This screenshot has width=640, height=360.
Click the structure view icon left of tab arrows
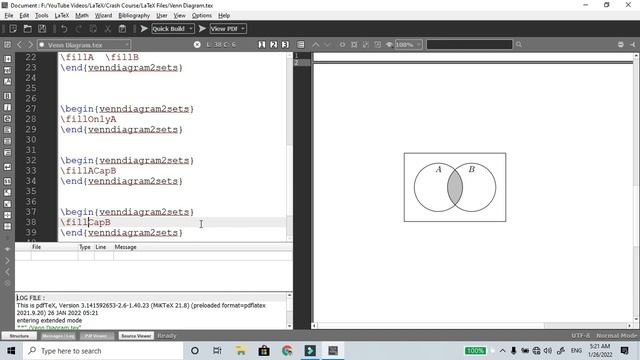7,44
